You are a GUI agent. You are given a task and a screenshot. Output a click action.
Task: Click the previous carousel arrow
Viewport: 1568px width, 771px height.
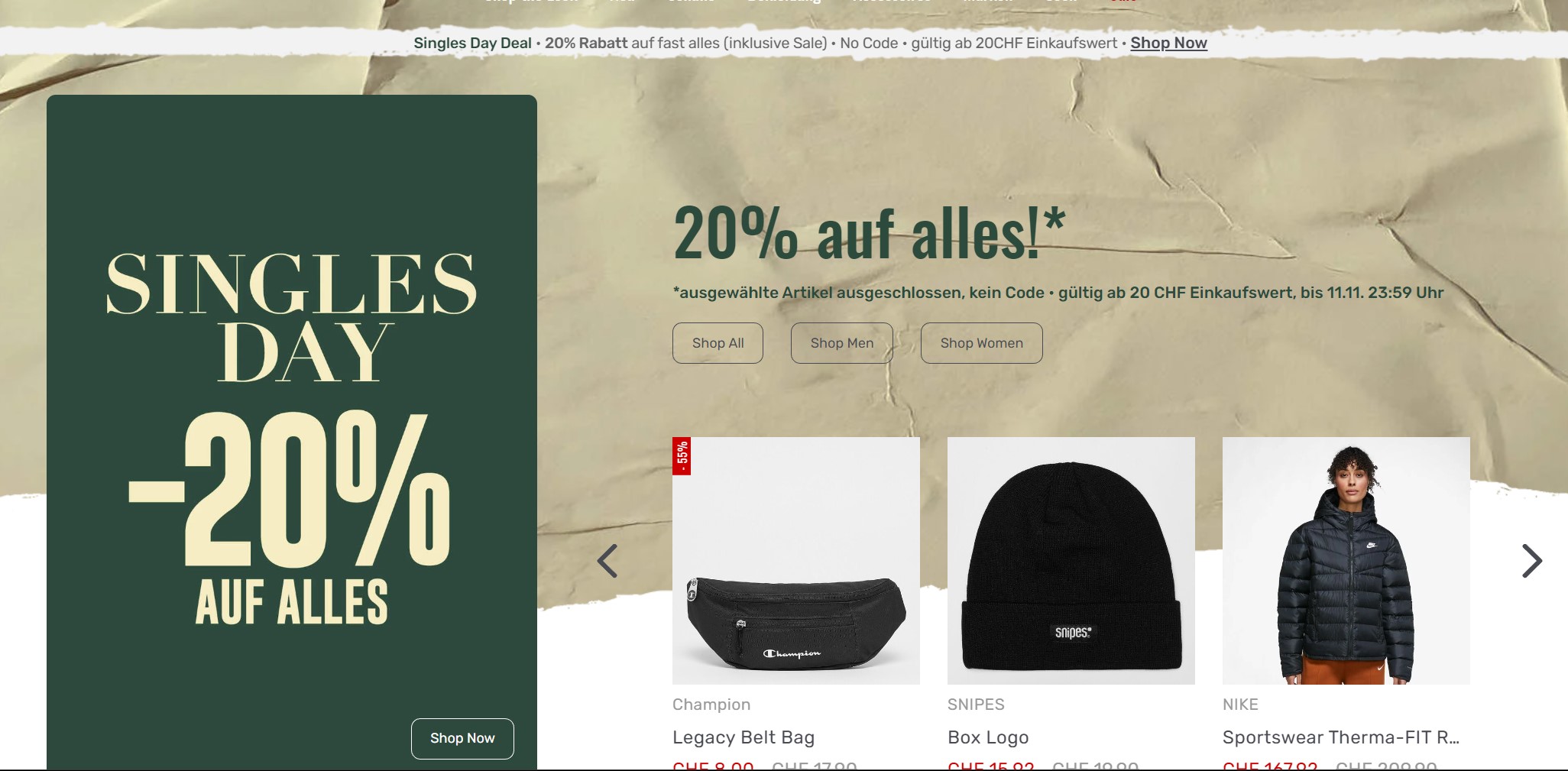pos(607,561)
